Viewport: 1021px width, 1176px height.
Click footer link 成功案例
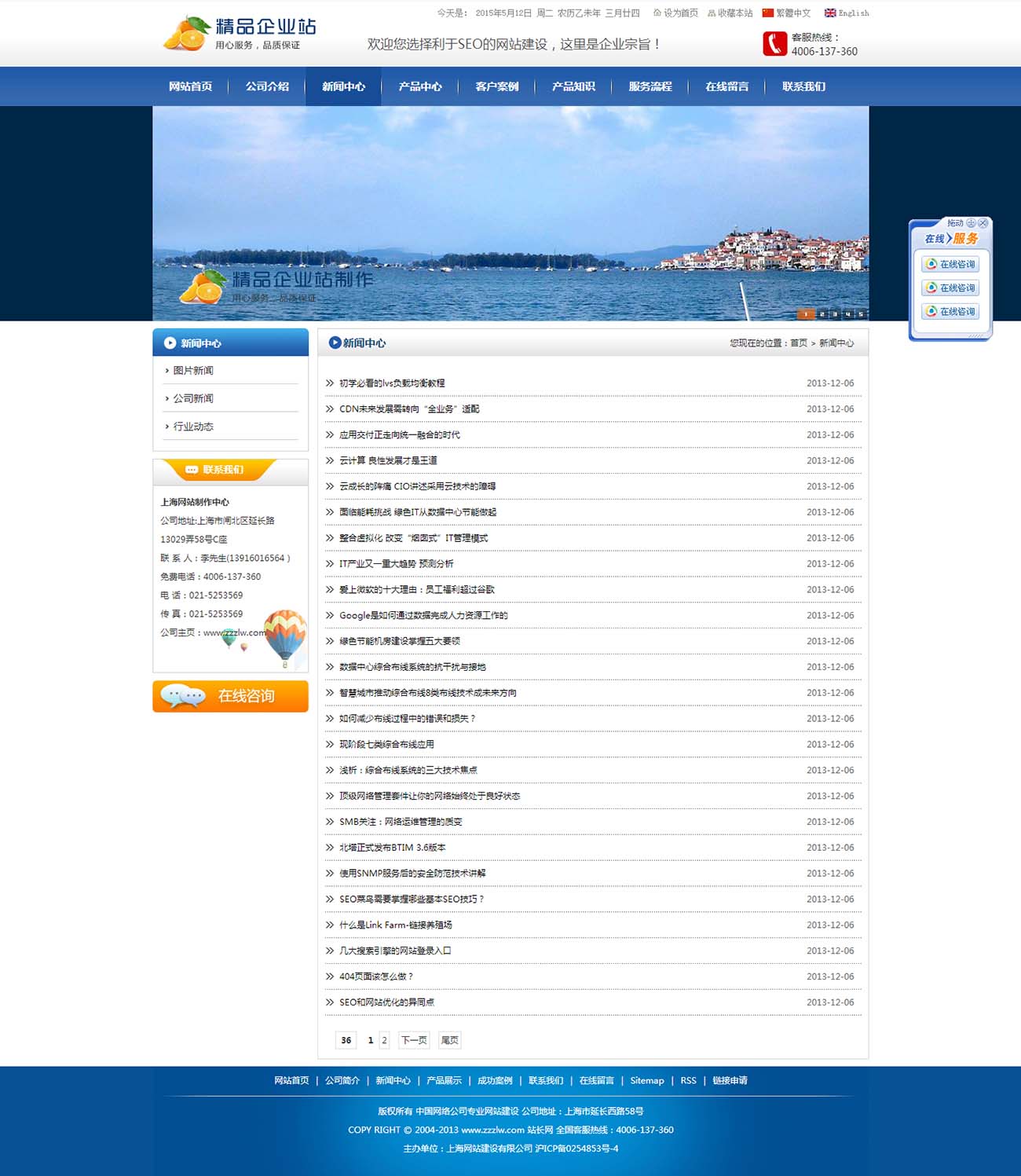(x=495, y=1081)
